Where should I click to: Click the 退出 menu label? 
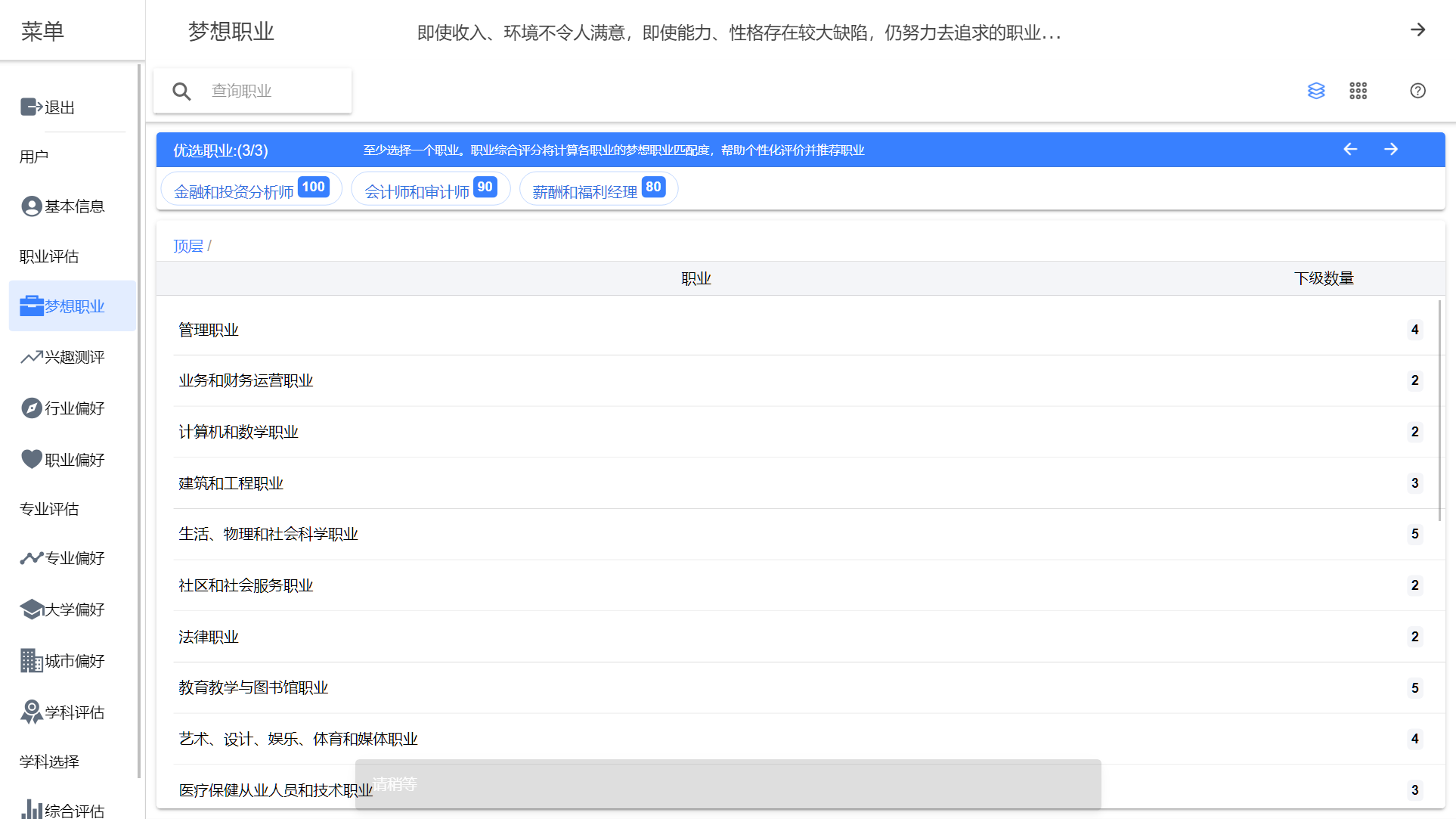(60, 107)
